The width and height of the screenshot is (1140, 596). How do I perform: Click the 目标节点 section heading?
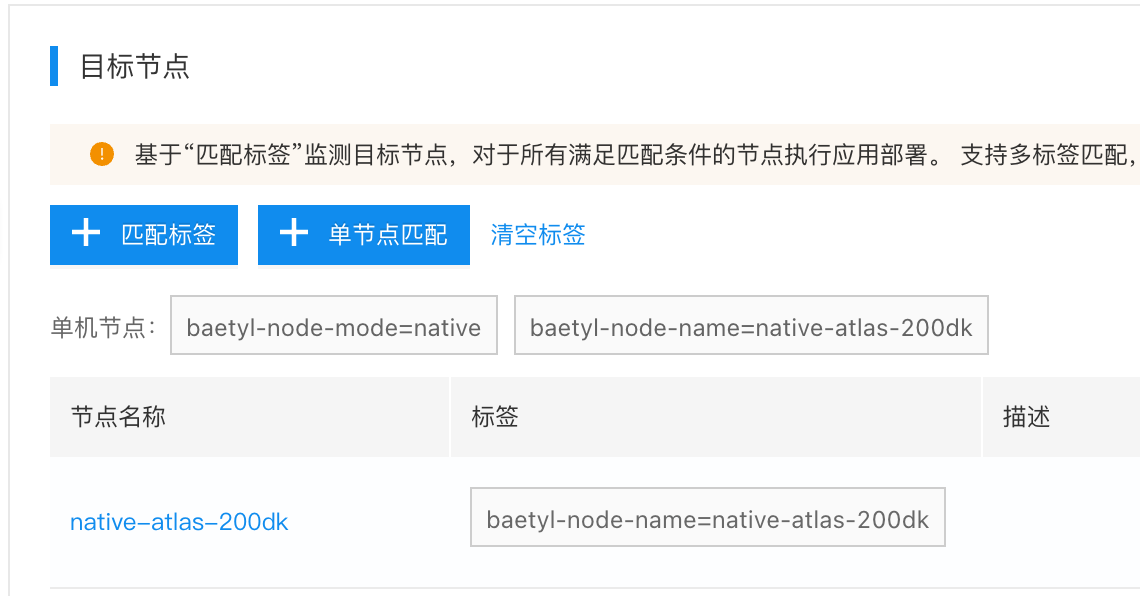(x=135, y=66)
